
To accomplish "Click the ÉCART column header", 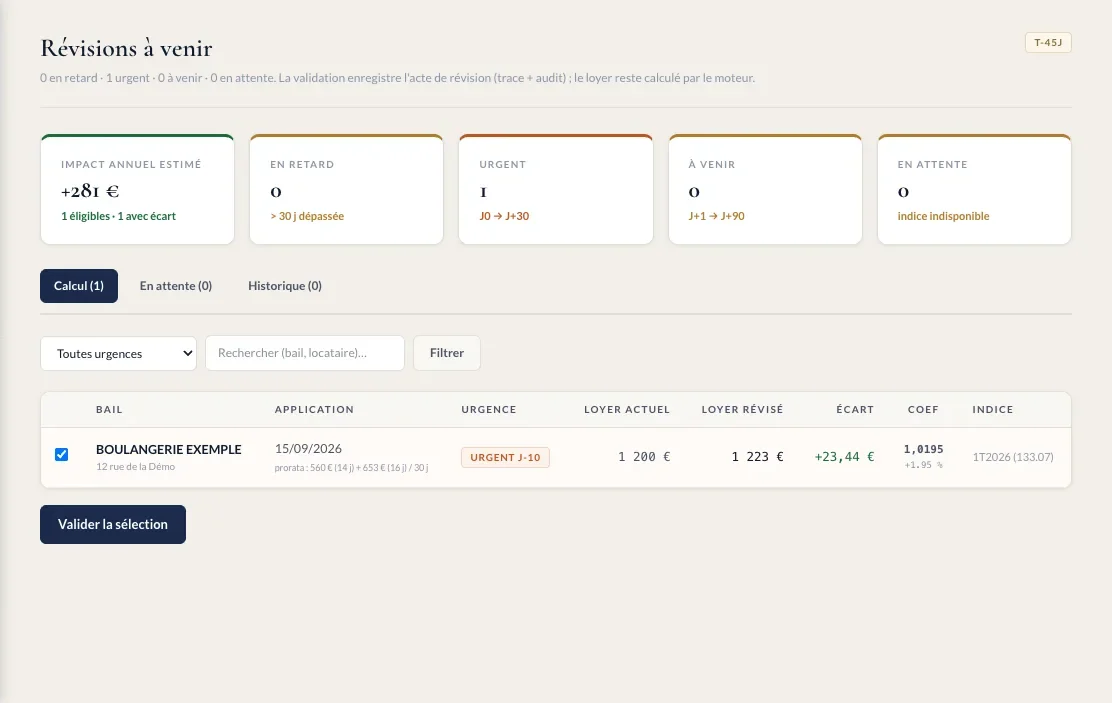I will tap(855, 409).
